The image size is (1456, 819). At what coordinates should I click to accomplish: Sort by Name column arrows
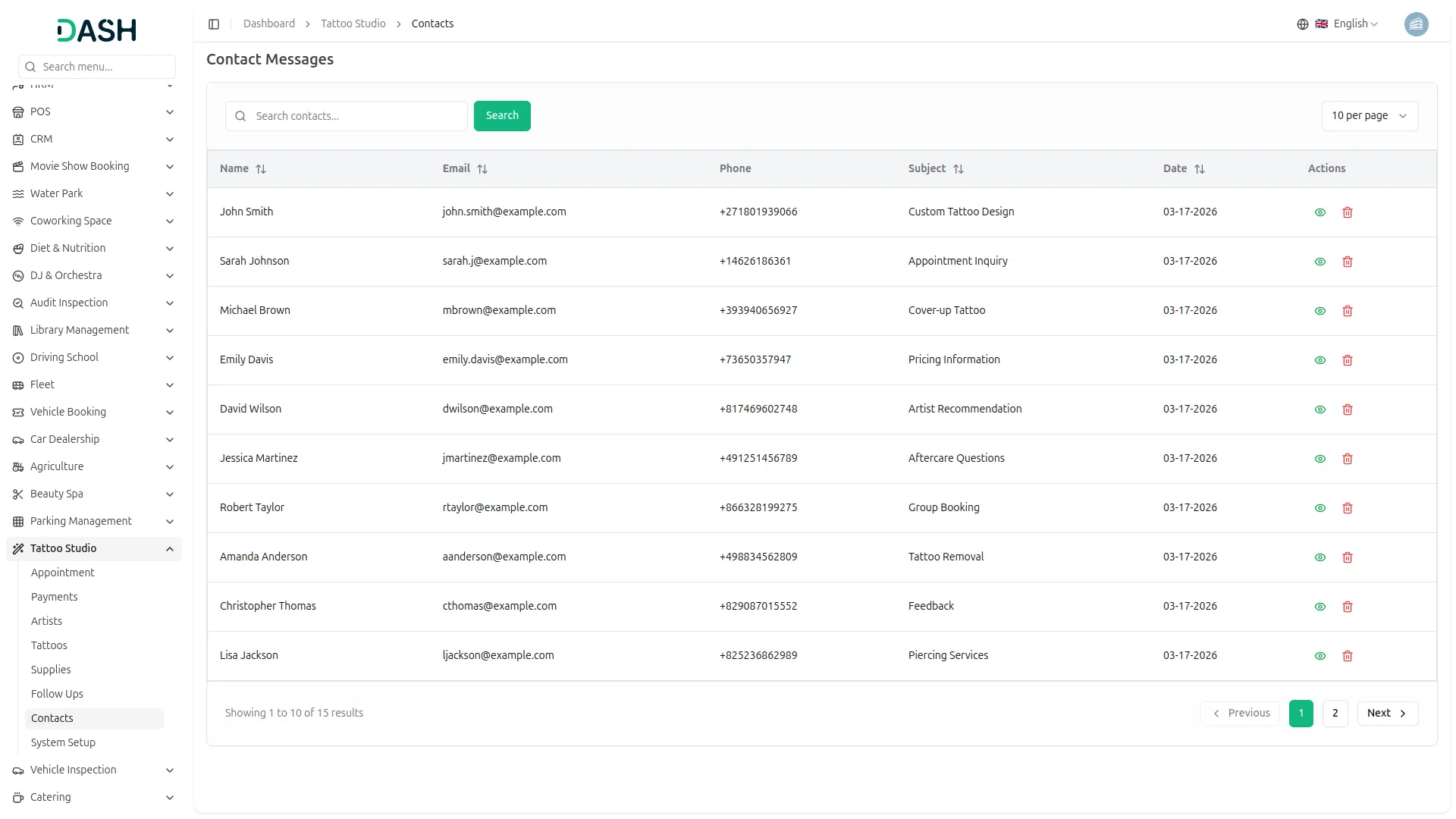tap(261, 169)
